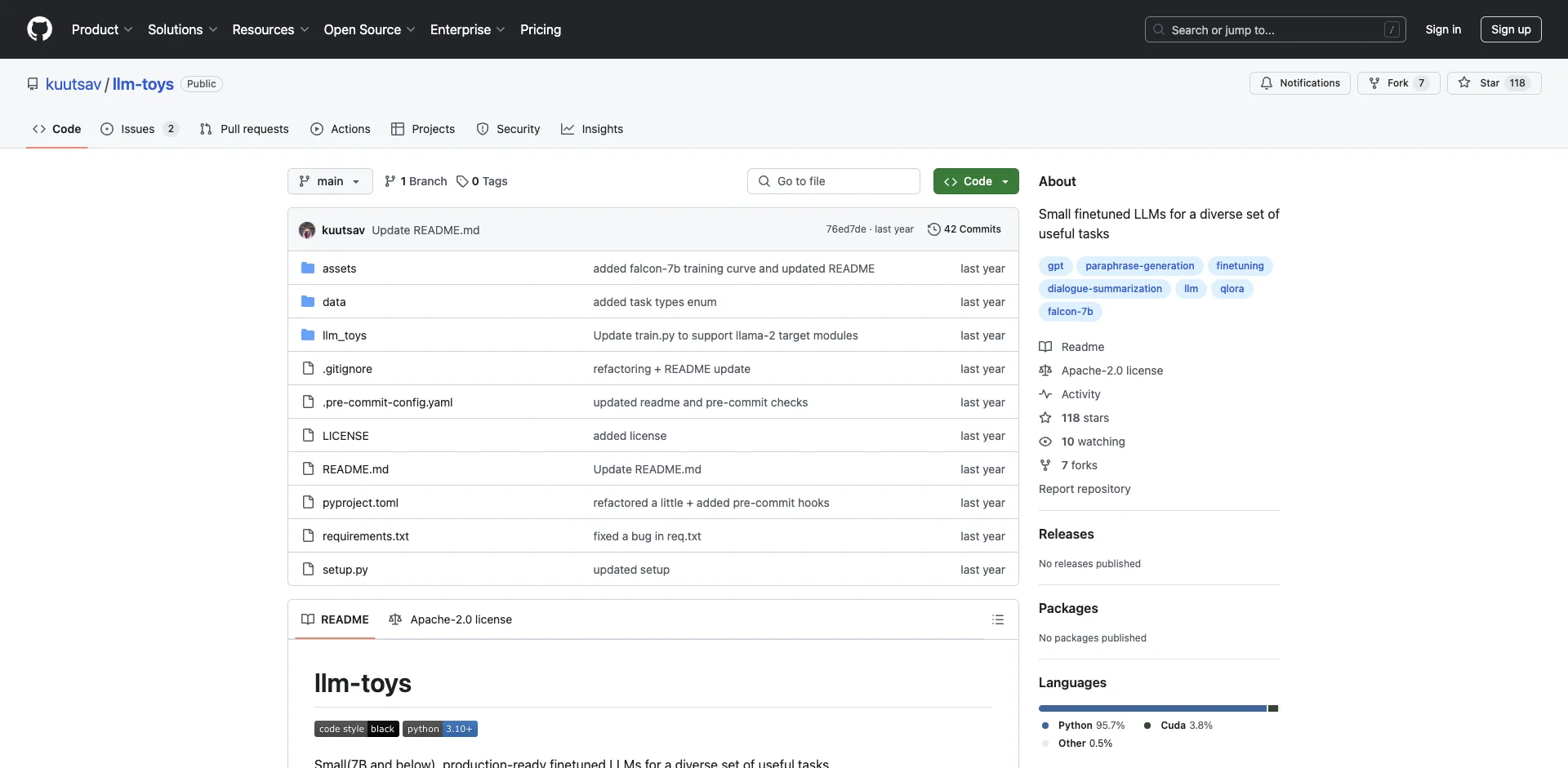Select the Code tab
The width and height of the screenshot is (1568, 768).
[57, 129]
